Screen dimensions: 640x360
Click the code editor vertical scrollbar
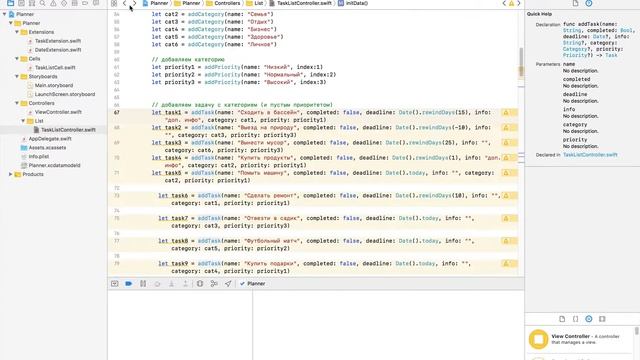(x=521, y=63)
